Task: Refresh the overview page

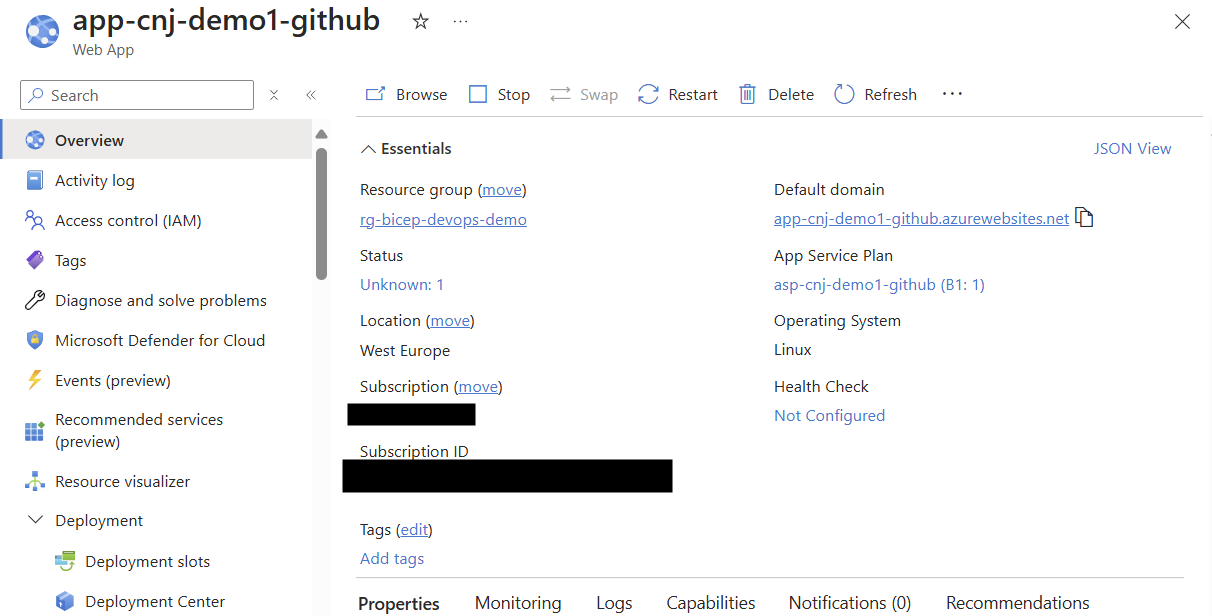Action: tap(875, 94)
